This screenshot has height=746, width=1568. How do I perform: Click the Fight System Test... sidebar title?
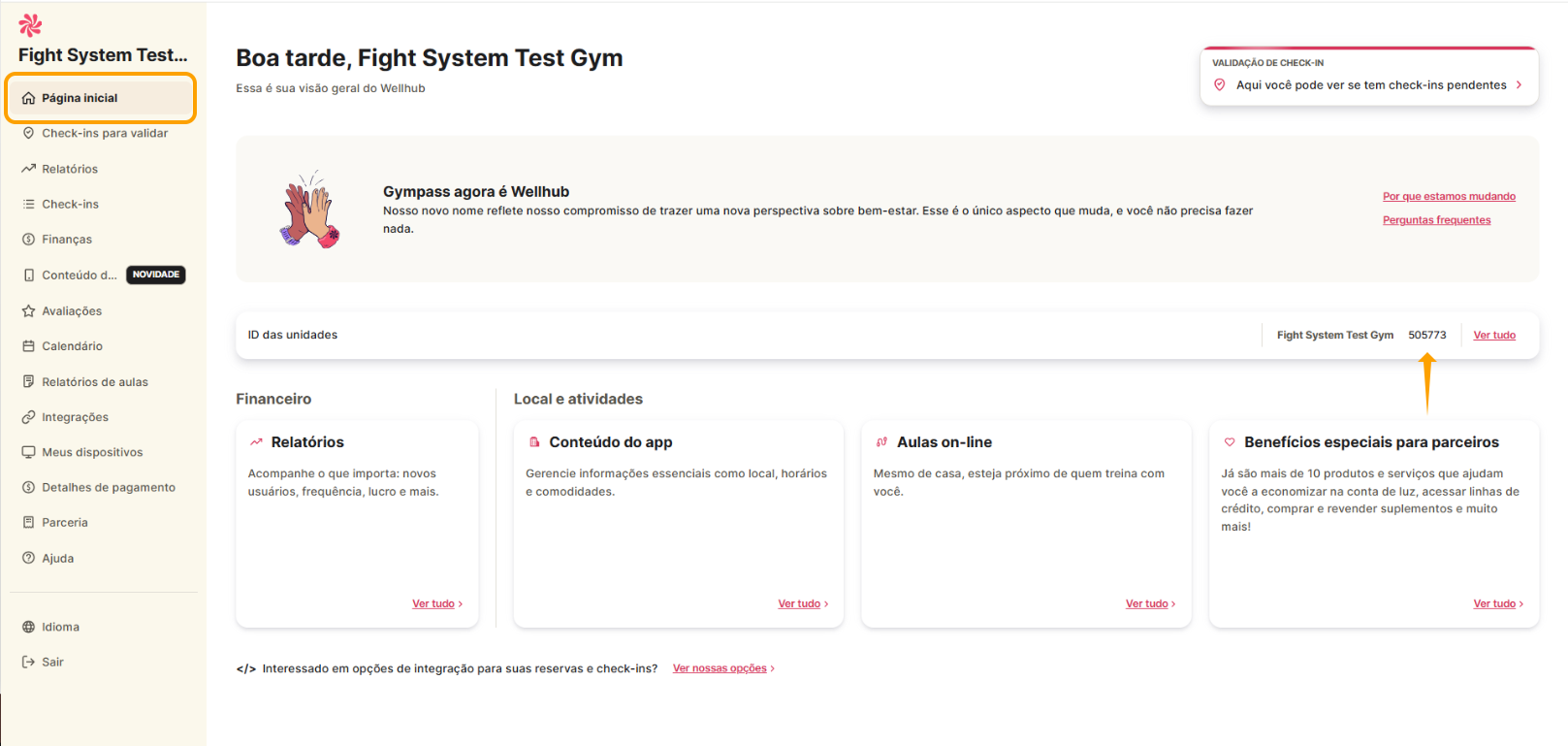click(x=103, y=55)
